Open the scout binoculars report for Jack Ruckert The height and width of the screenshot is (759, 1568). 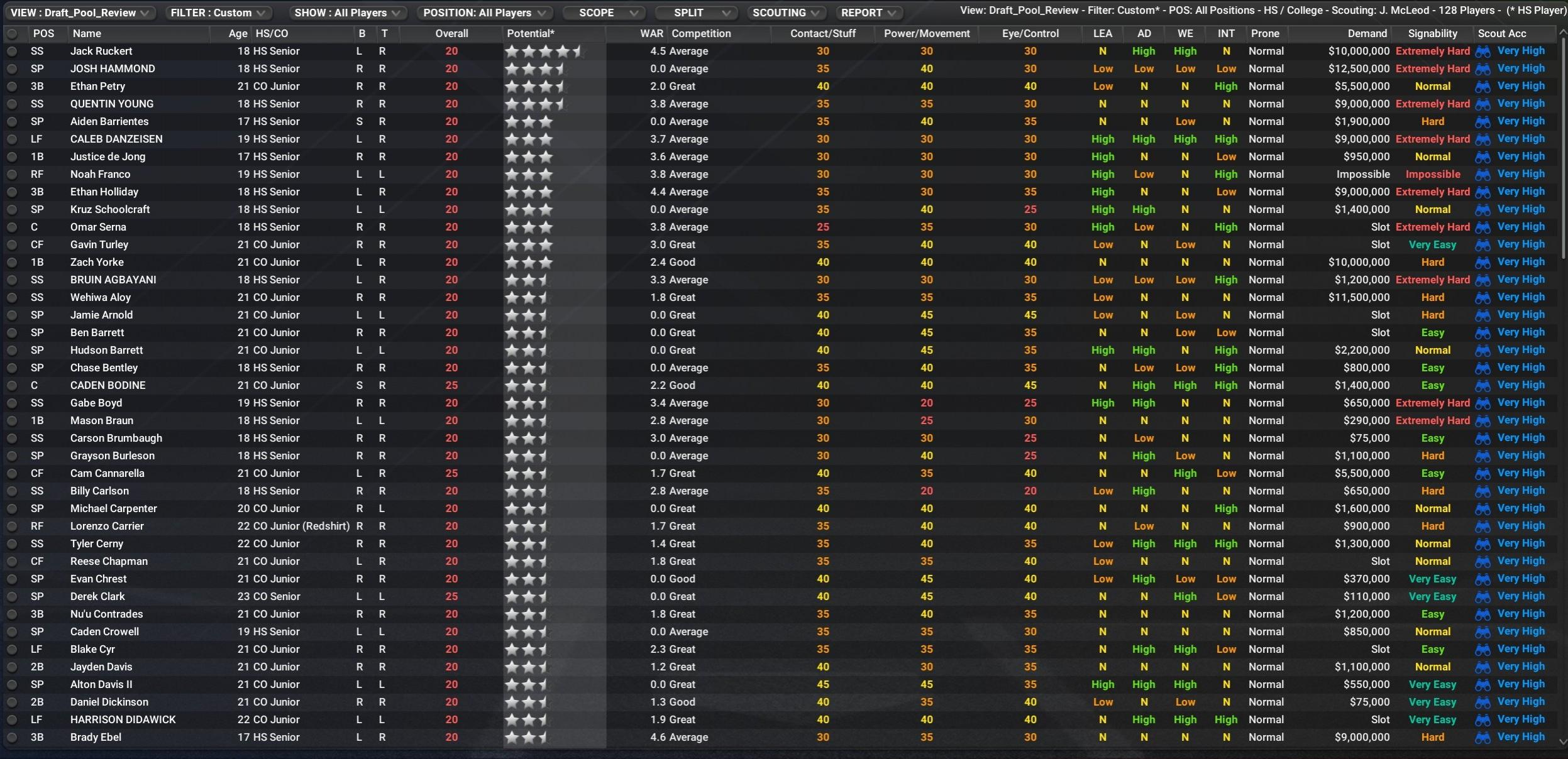pos(1483,51)
